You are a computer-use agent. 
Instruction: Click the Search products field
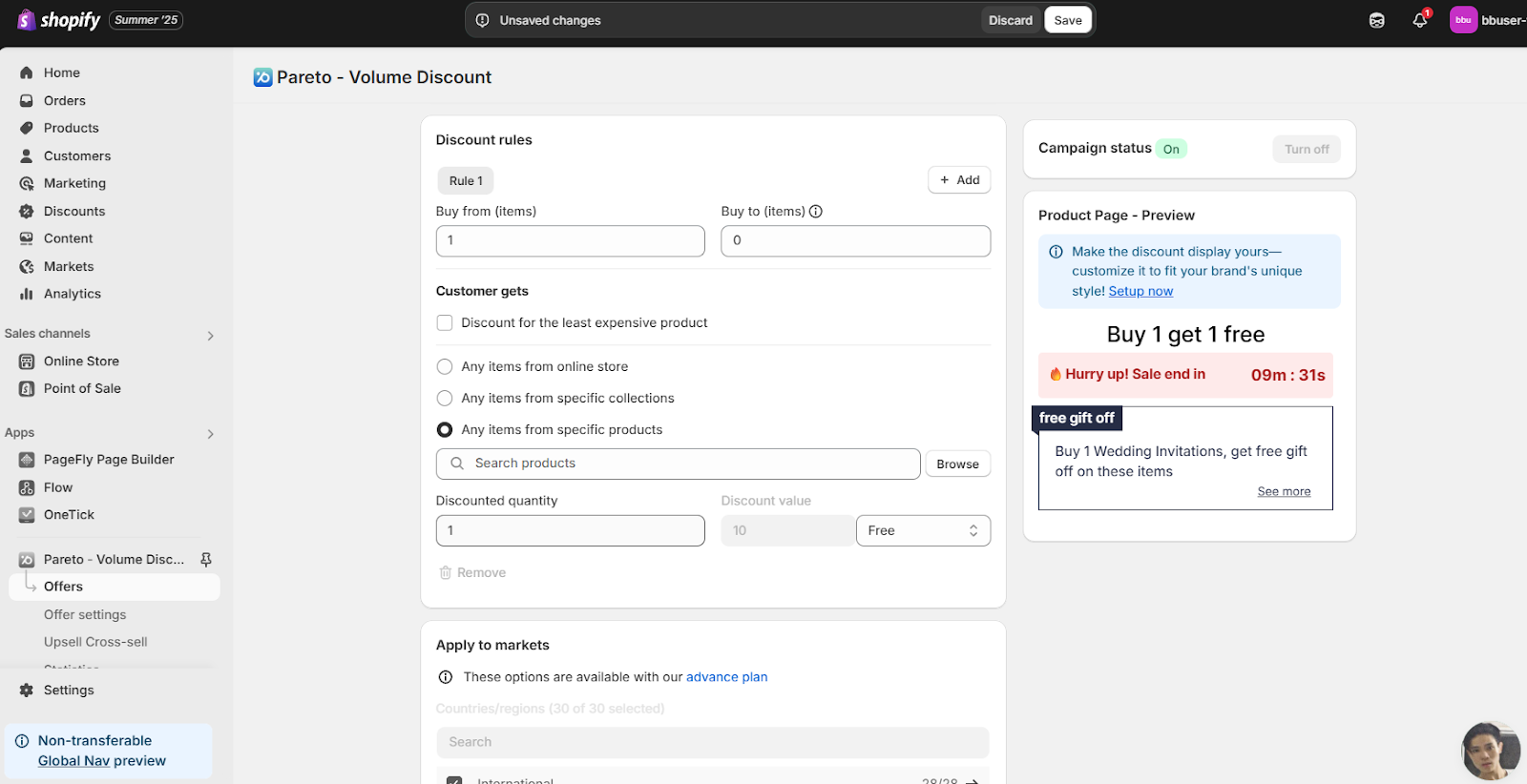point(679,464)
